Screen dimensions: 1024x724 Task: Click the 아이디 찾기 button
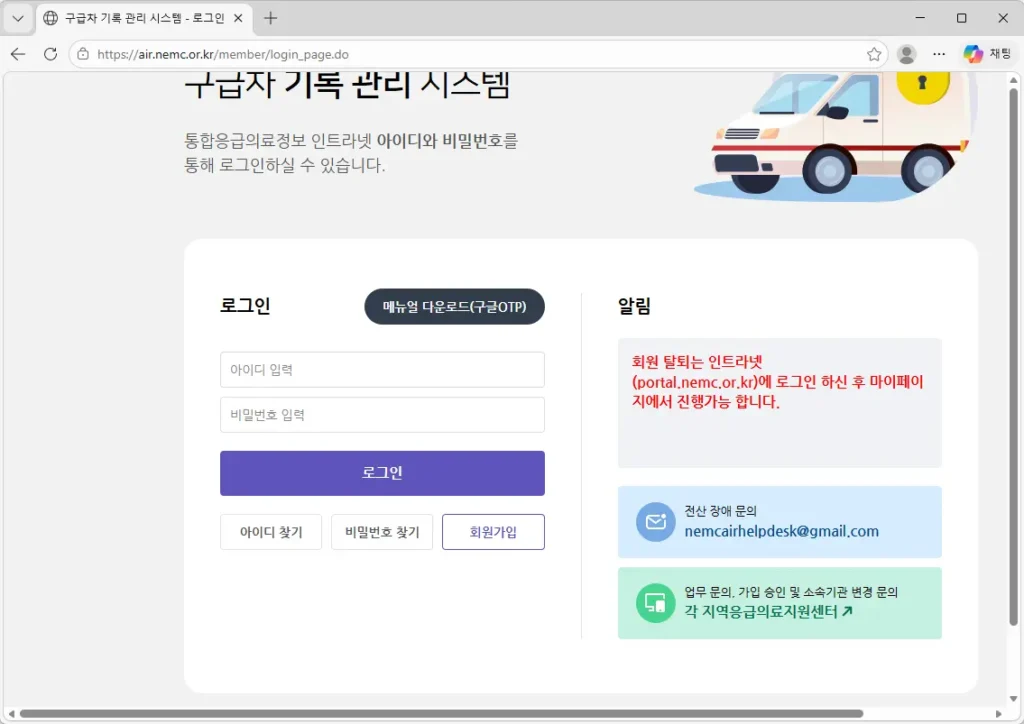pos(270,531)
